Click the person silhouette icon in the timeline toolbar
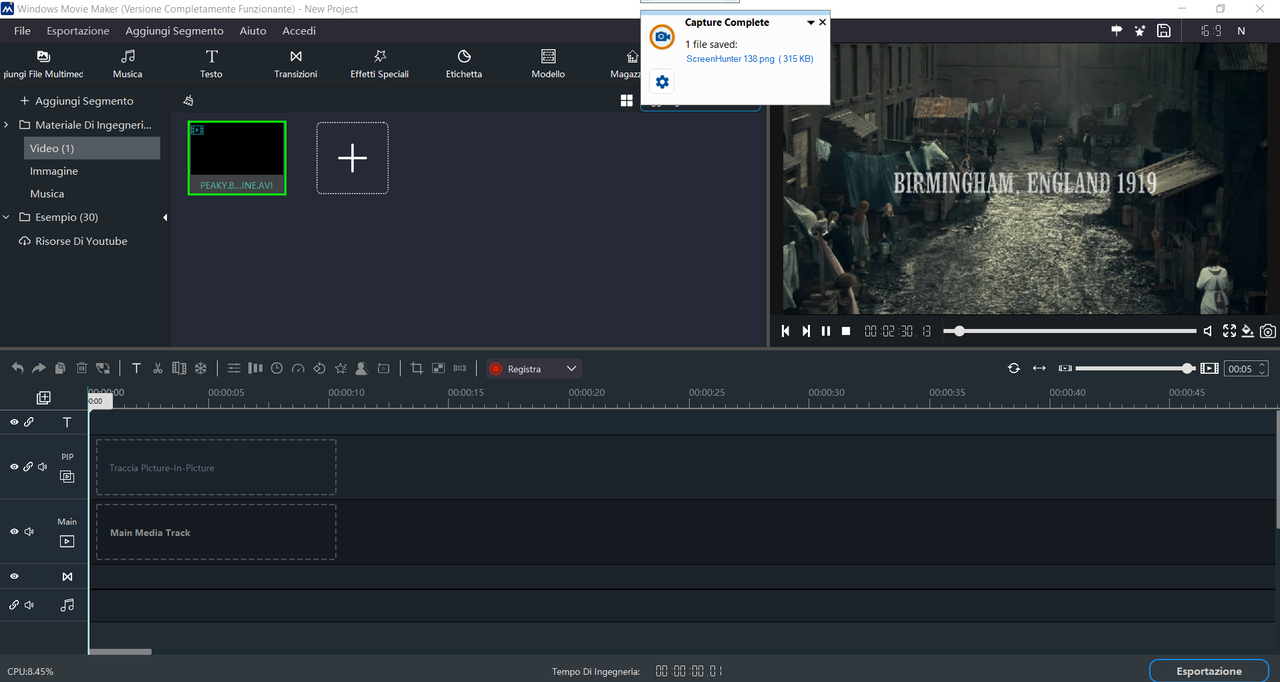1280x682 pixels. click(362, 368)
